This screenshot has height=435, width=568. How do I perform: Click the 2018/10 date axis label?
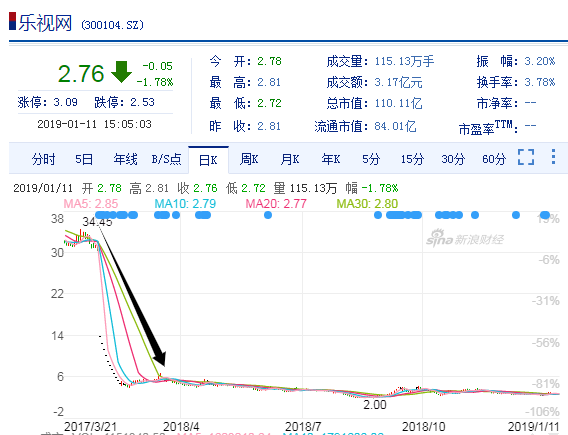[423, 427]
